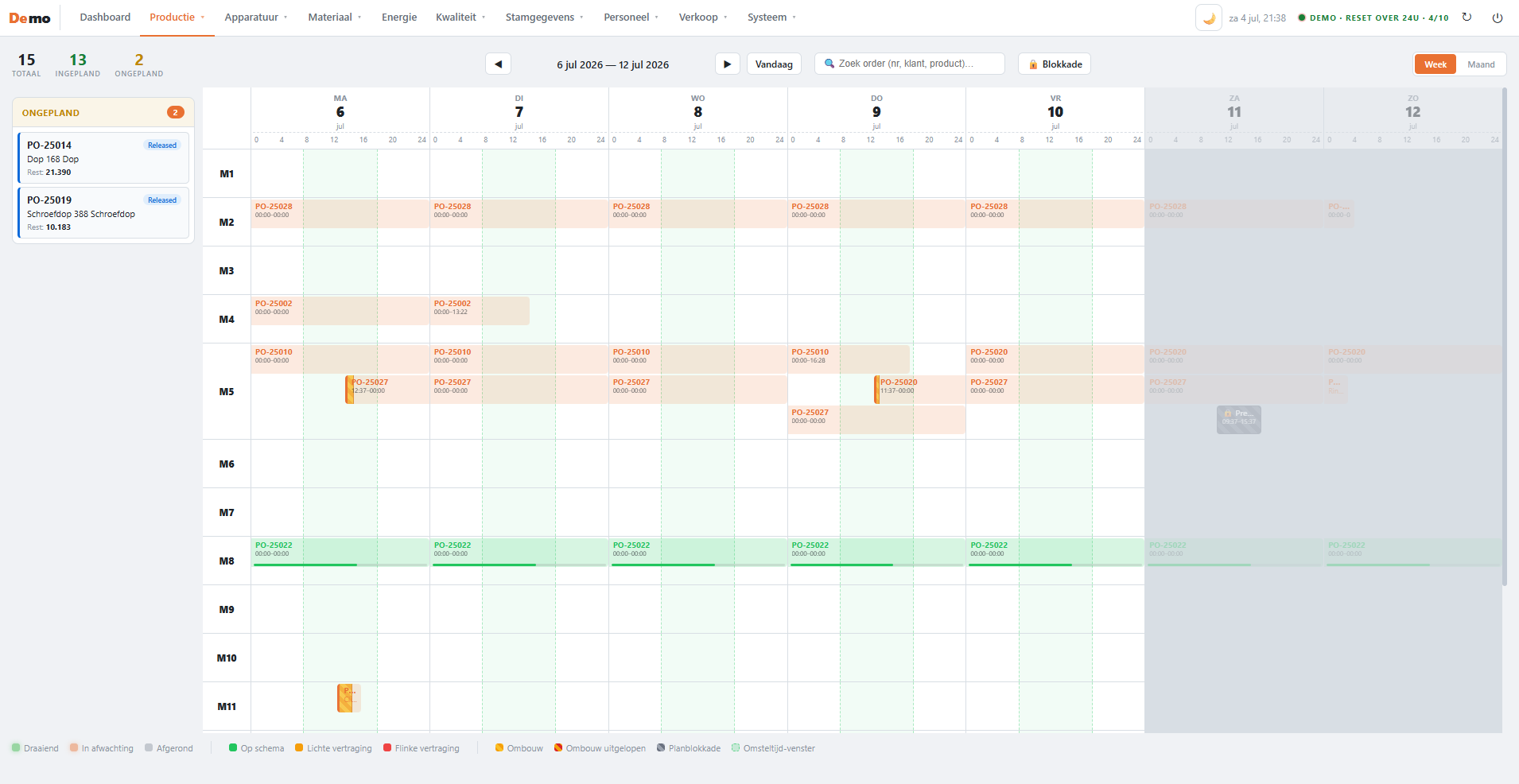Viewport: 1519px width, 784px height.
Task: Click Released badge on PO-25014
Action: click(162, 146)
